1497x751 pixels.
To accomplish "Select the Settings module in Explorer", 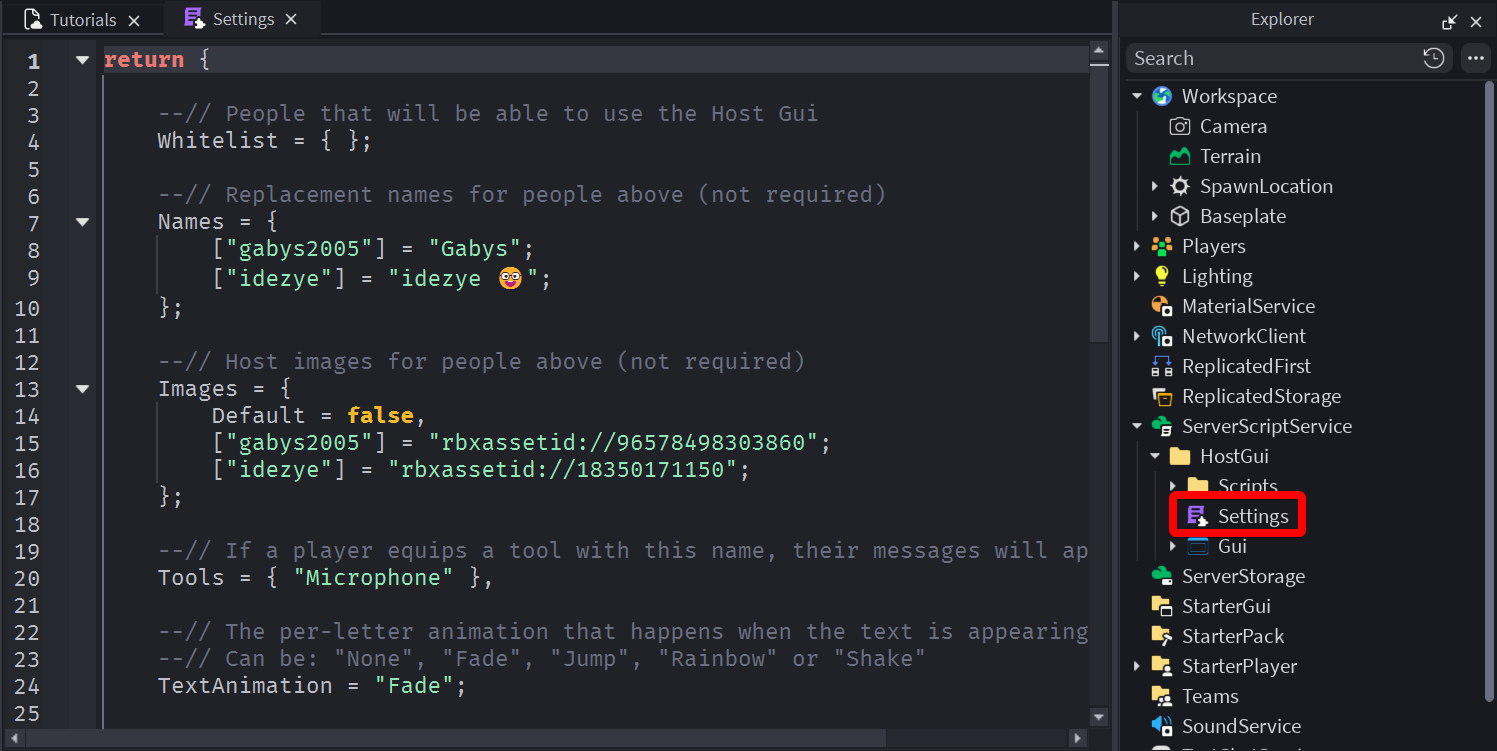I will [x=1252, y=516].
